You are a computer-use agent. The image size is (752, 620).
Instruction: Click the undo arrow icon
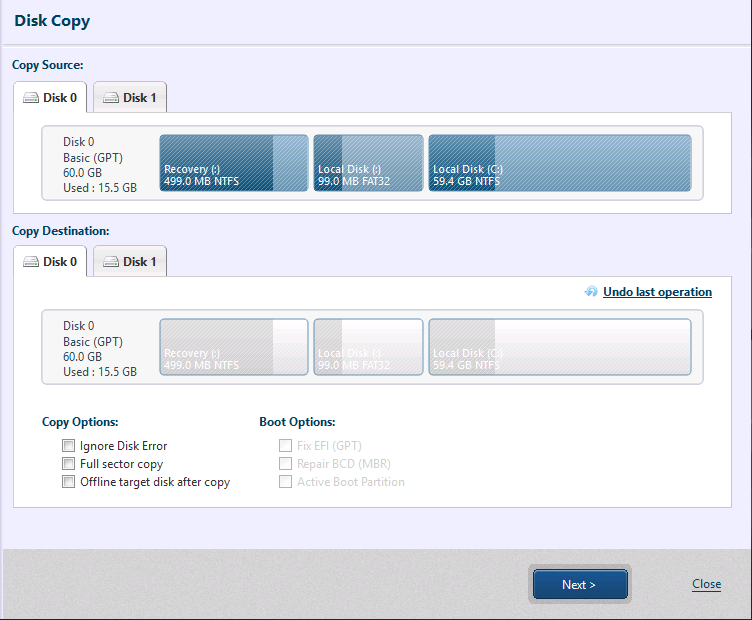591,292
